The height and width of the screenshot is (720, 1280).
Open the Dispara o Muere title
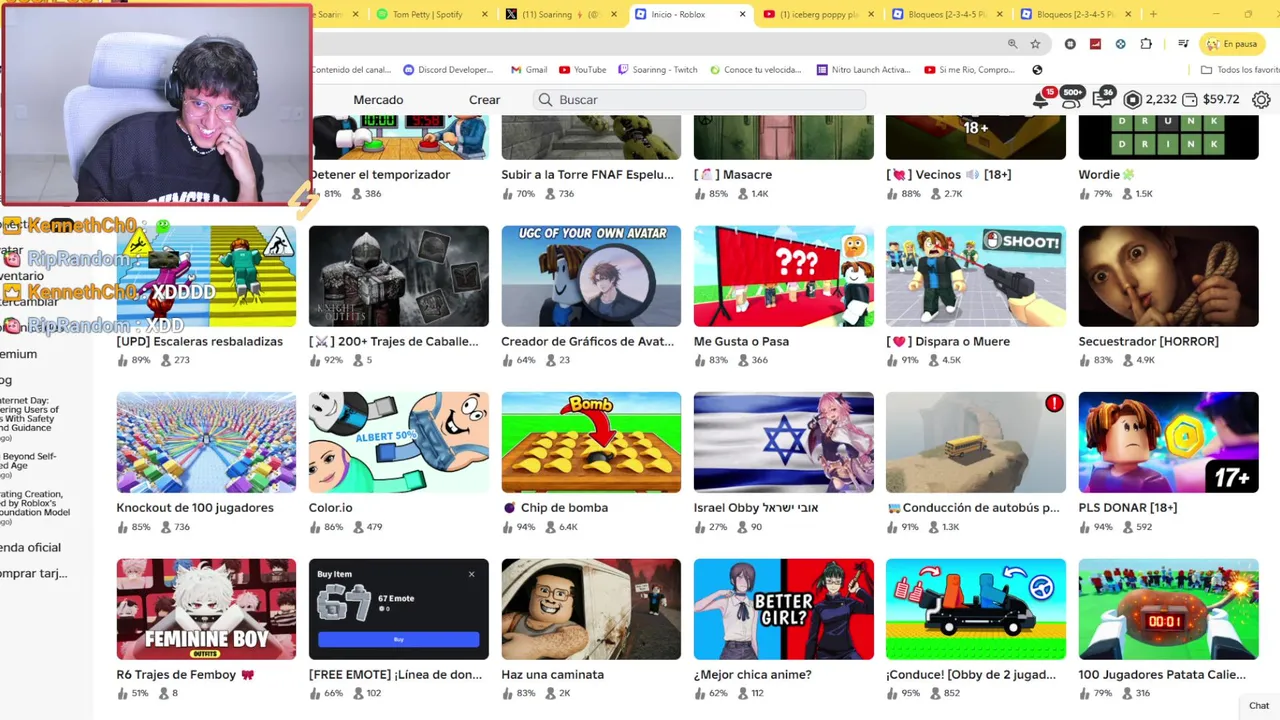point(948,342)
